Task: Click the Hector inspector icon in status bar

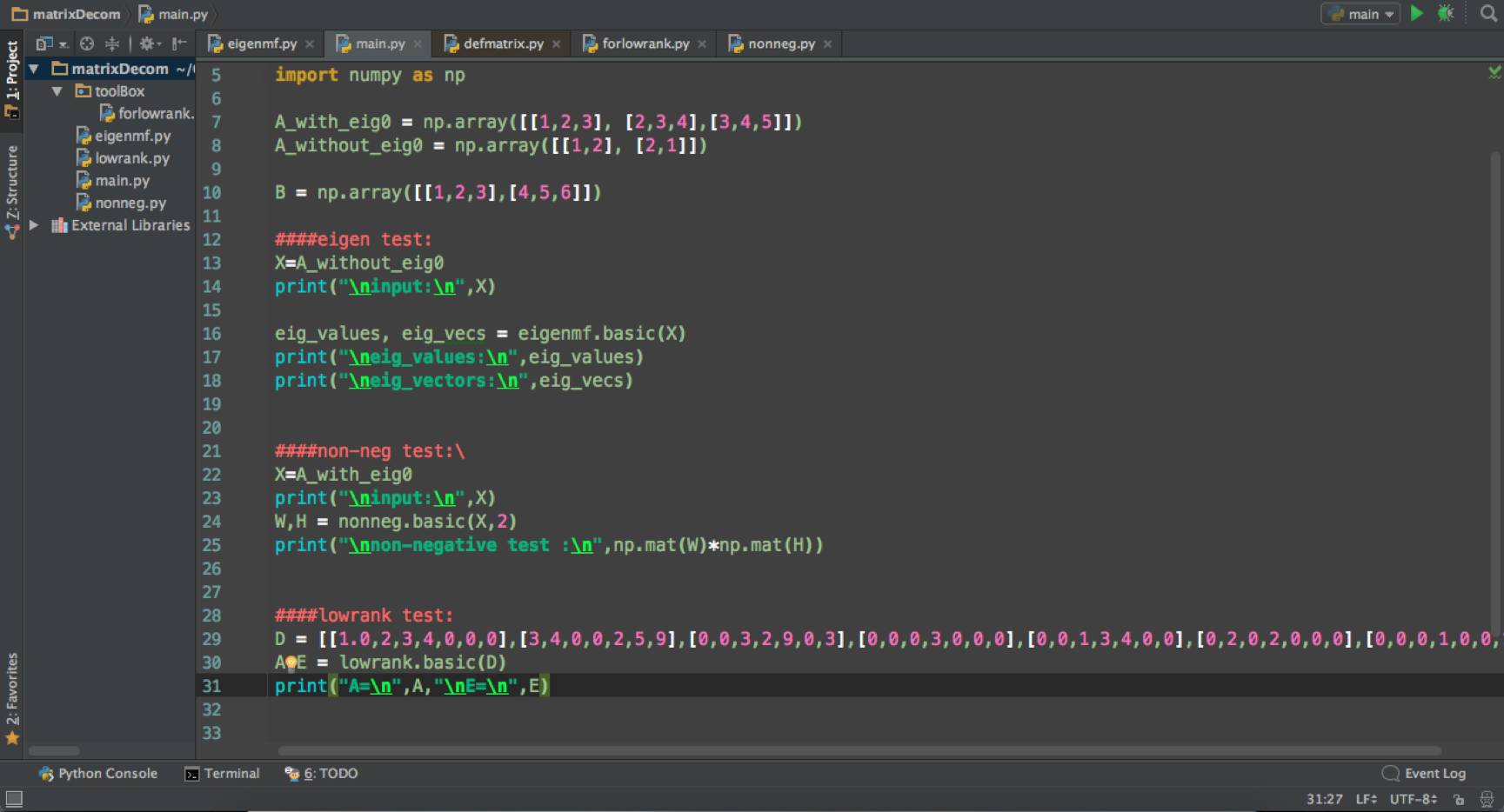Action: pos(1487,799)
